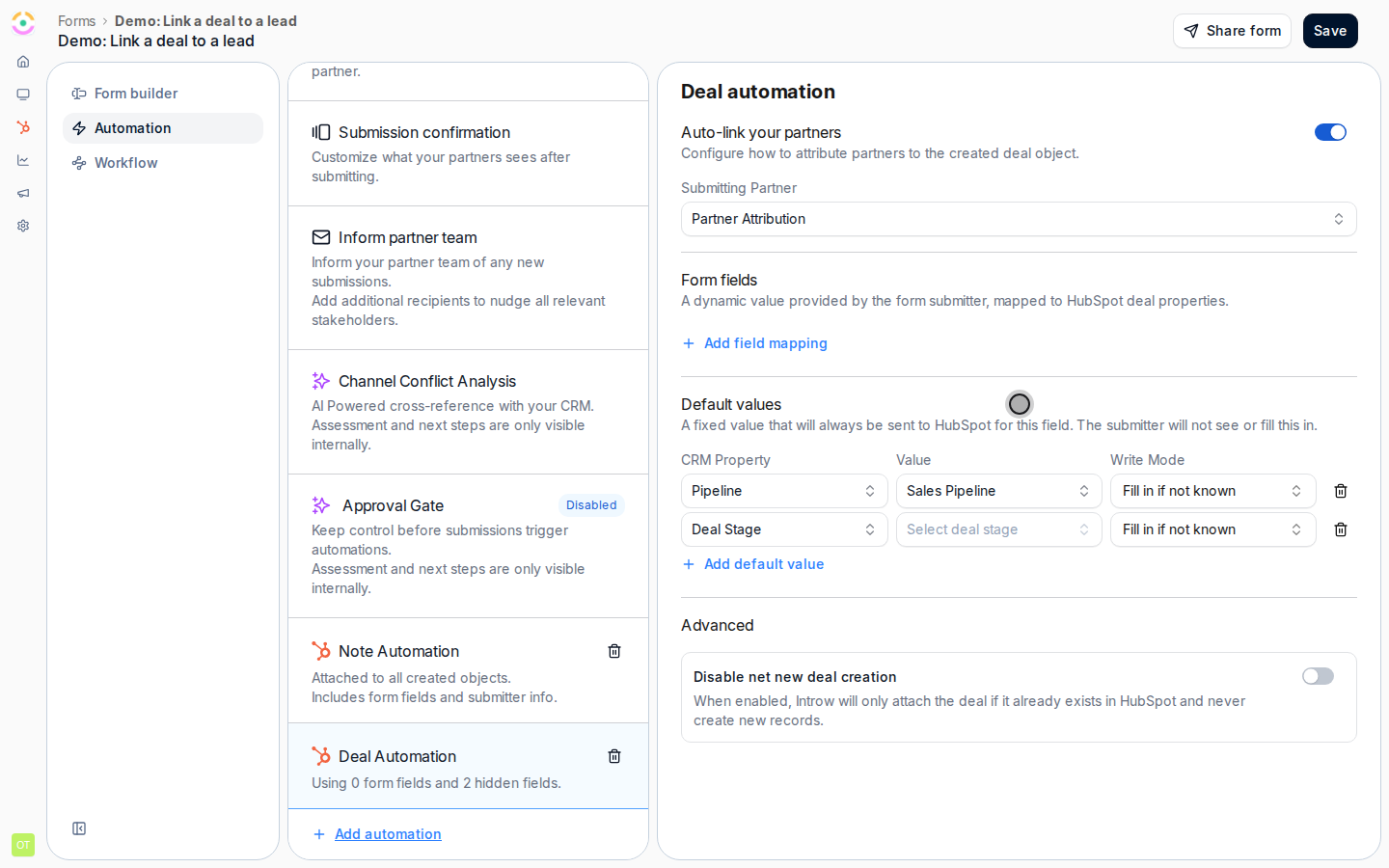Open the Inform partner team card

coord(468,278)
